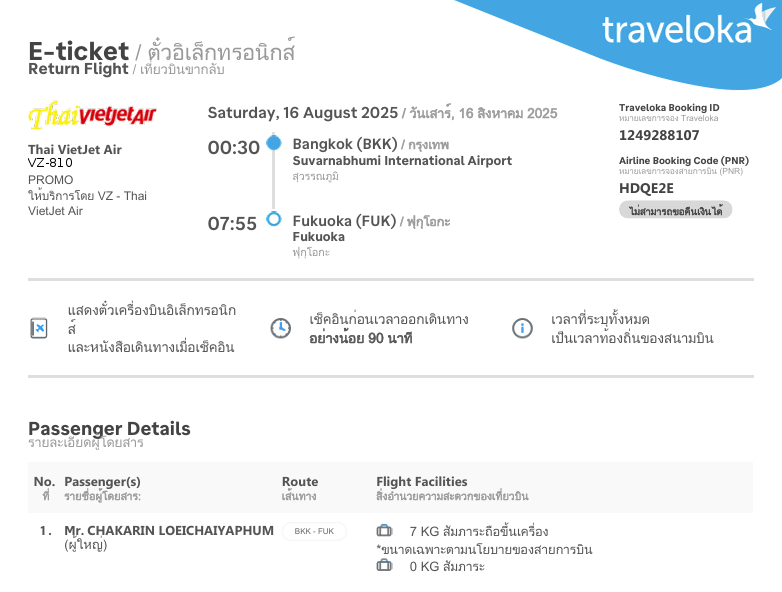
Task: Click the check-in clock icon
Action: point(281,328)
